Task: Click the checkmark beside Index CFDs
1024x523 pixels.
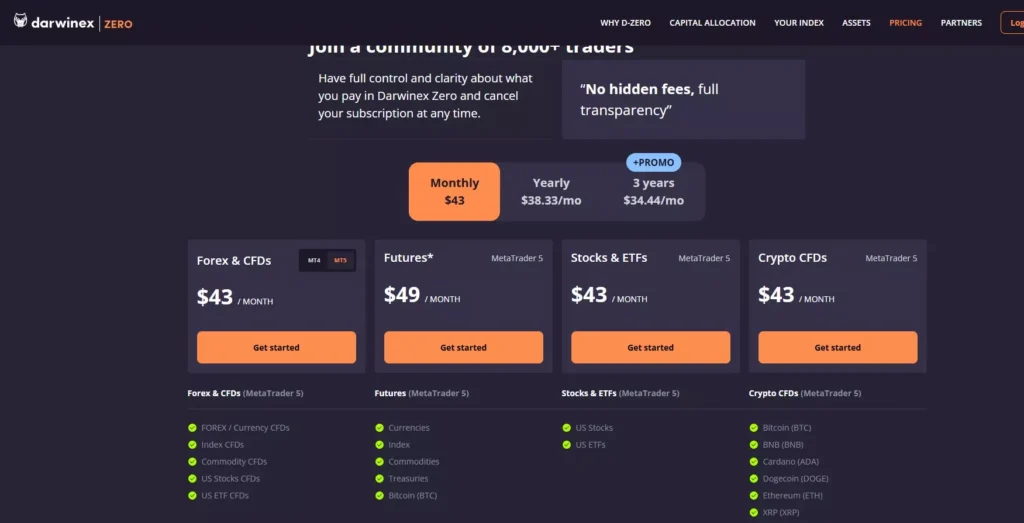Action: 192,445
